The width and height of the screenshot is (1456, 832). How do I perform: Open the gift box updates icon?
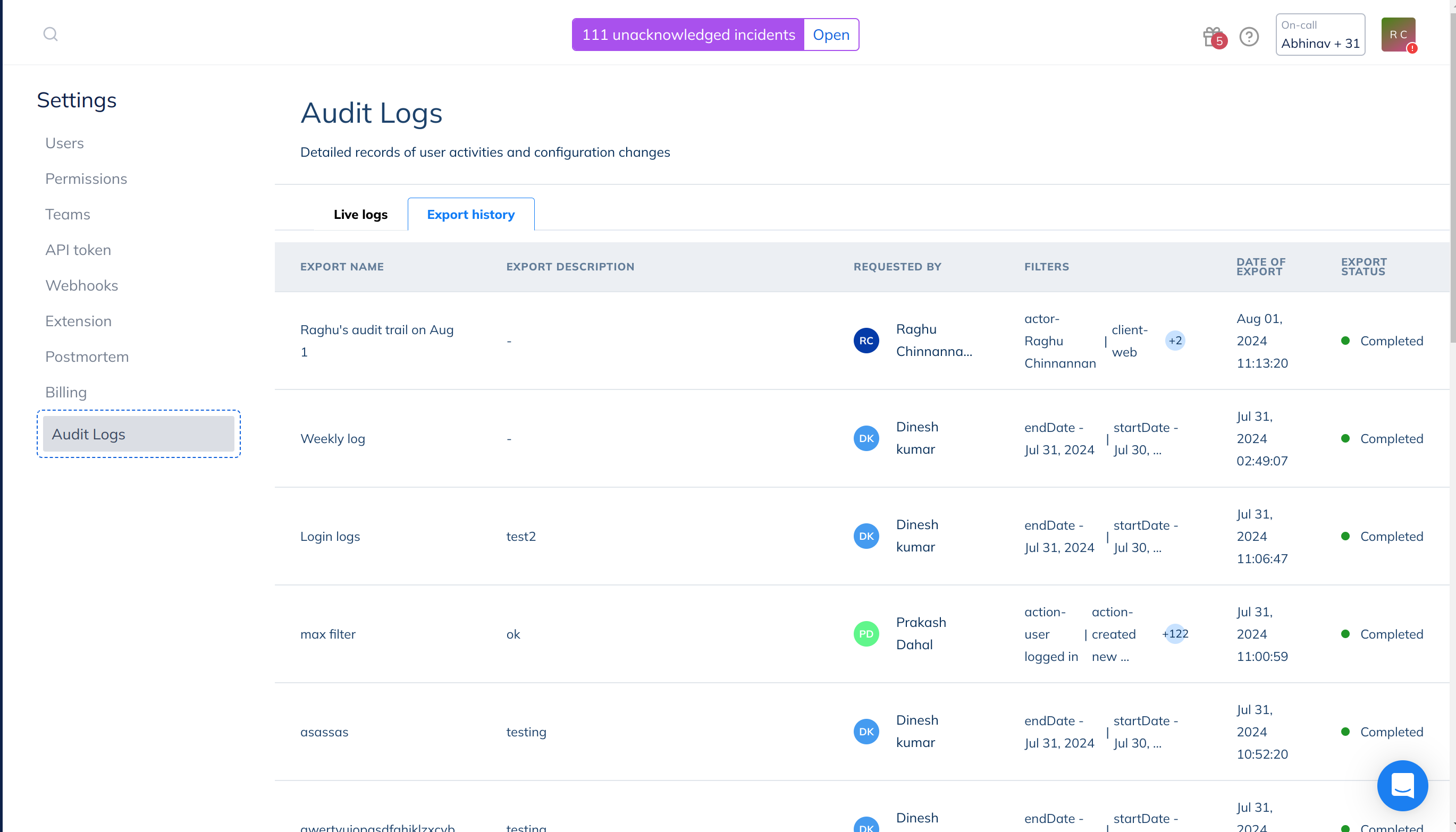(x=1212, y=37)
